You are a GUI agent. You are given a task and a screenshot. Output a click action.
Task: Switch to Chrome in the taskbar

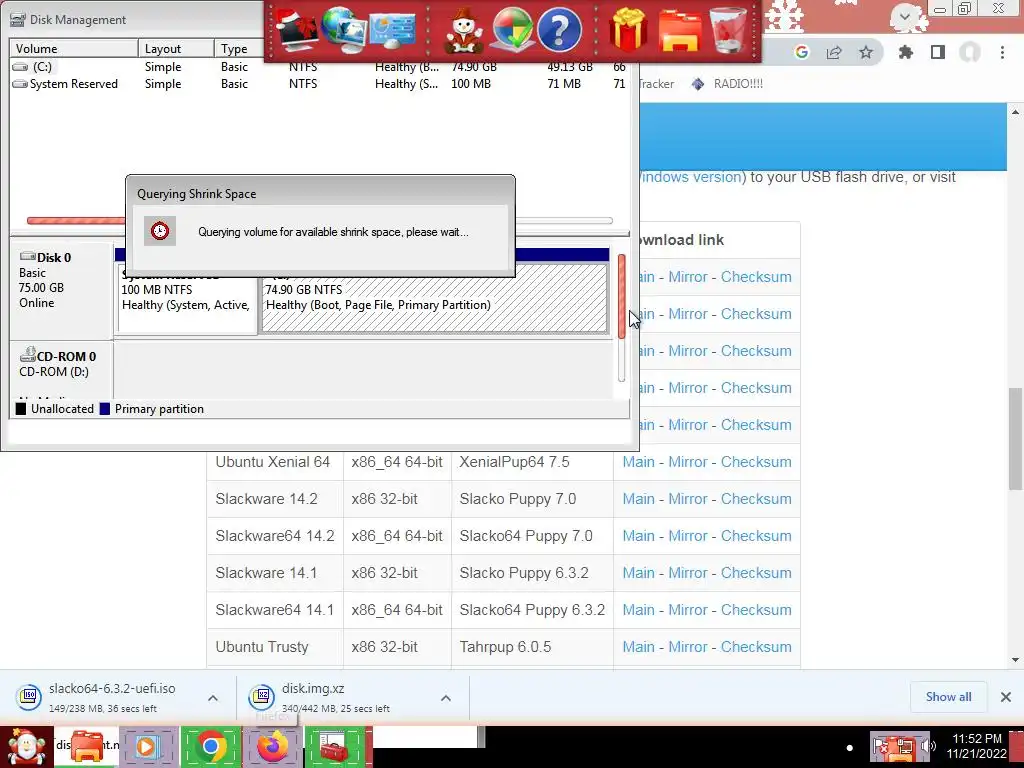click(x=210, y=746)
